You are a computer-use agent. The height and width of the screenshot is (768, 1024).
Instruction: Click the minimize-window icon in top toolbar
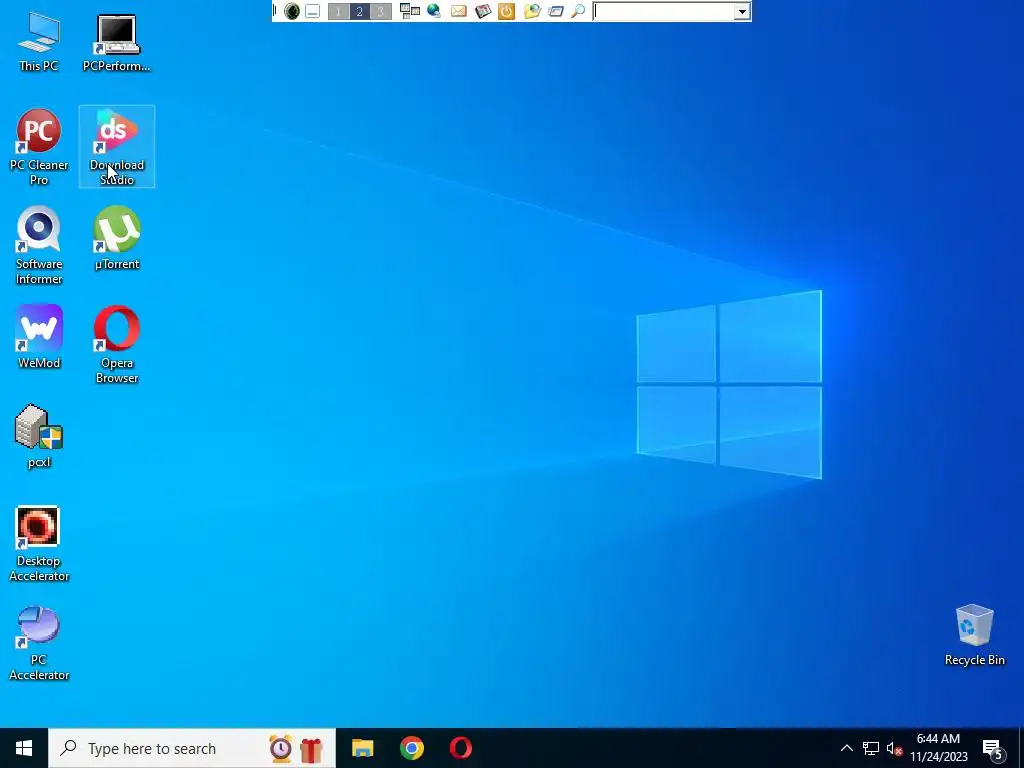pyautogui.click(x=313, y=11)
